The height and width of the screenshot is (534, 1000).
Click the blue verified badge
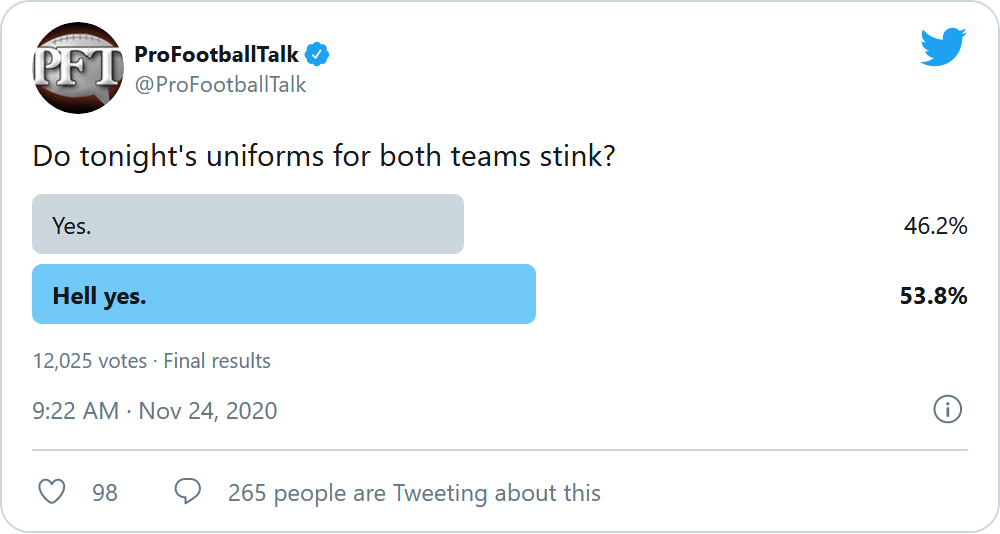point(317,55)
